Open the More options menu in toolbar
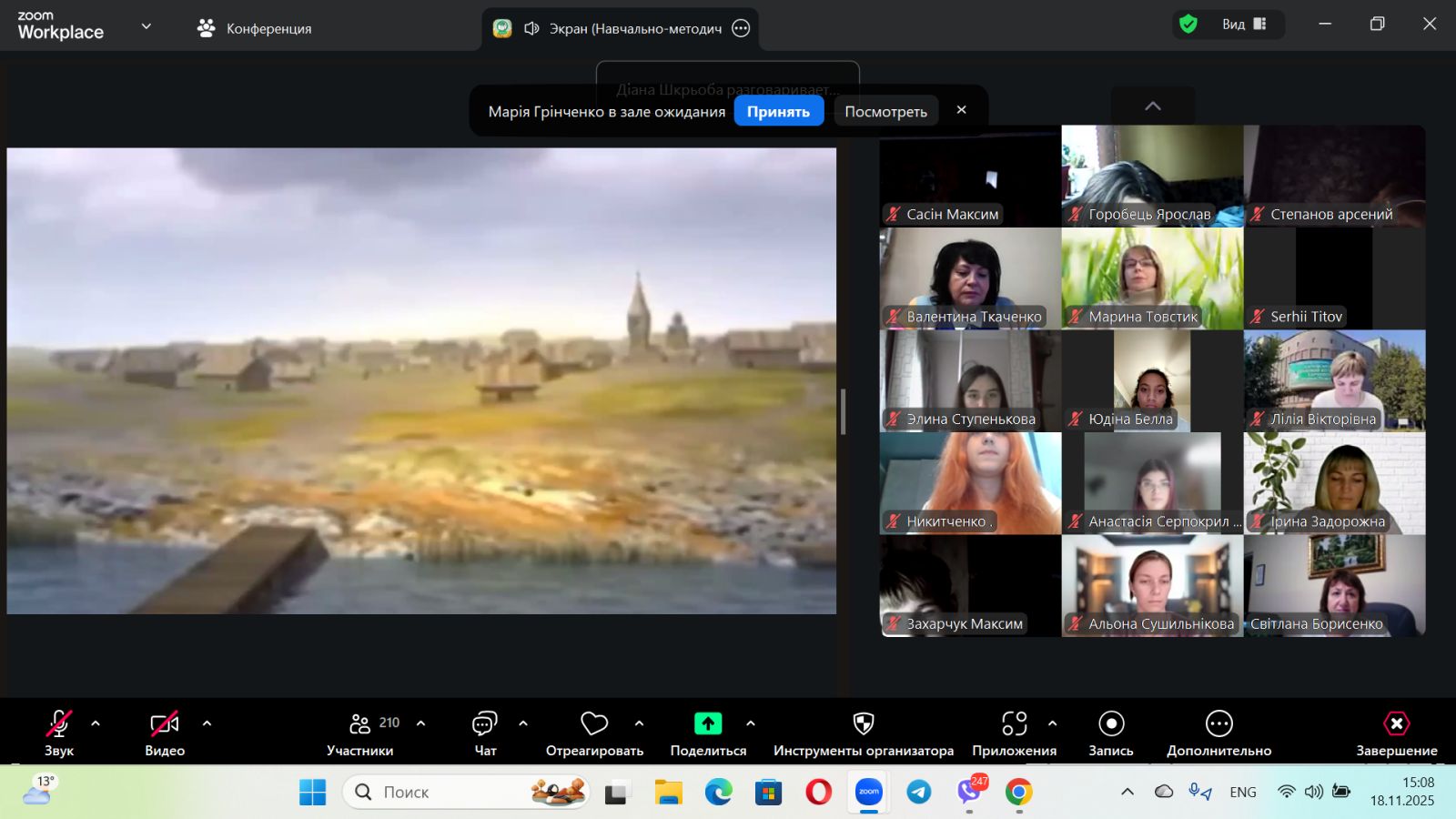 [x=1218, y=724]
